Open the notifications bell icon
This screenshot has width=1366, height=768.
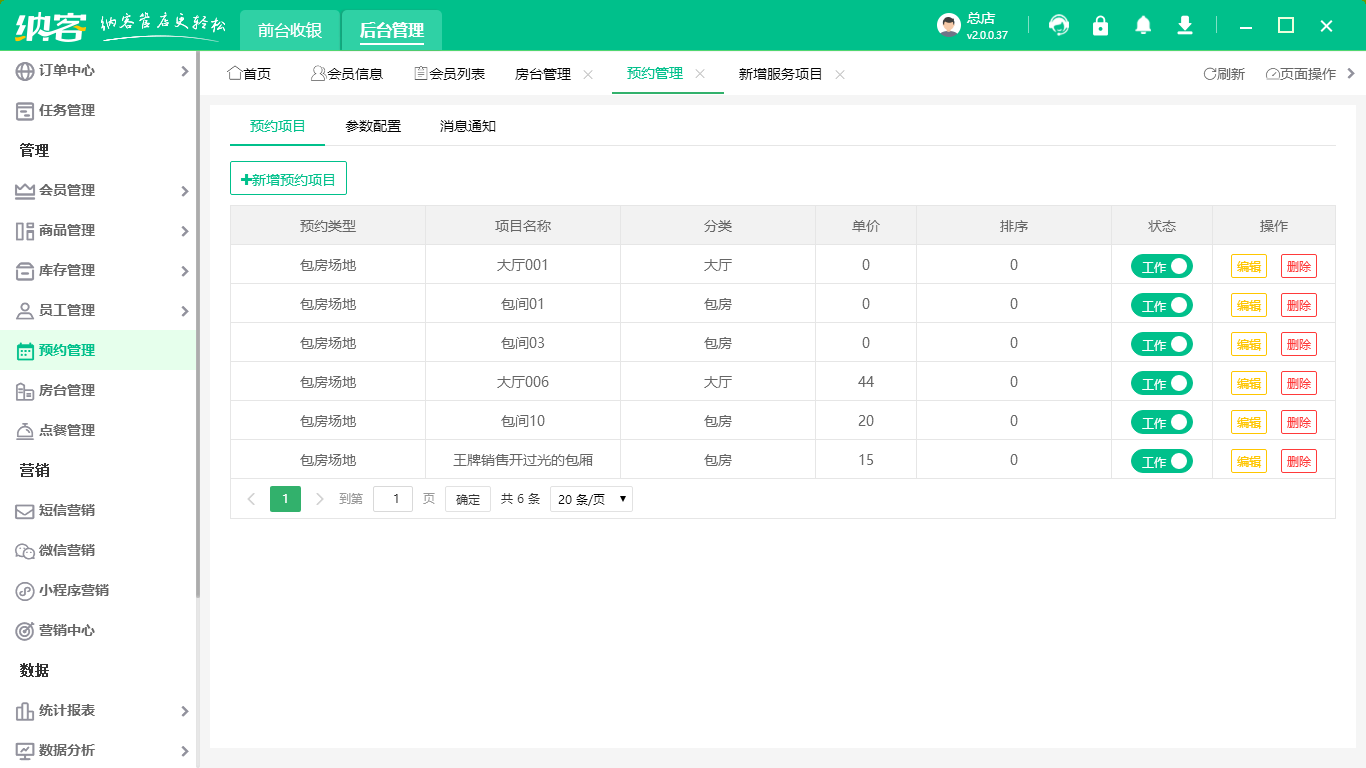pyautogui.click(x=1143, y=25)
